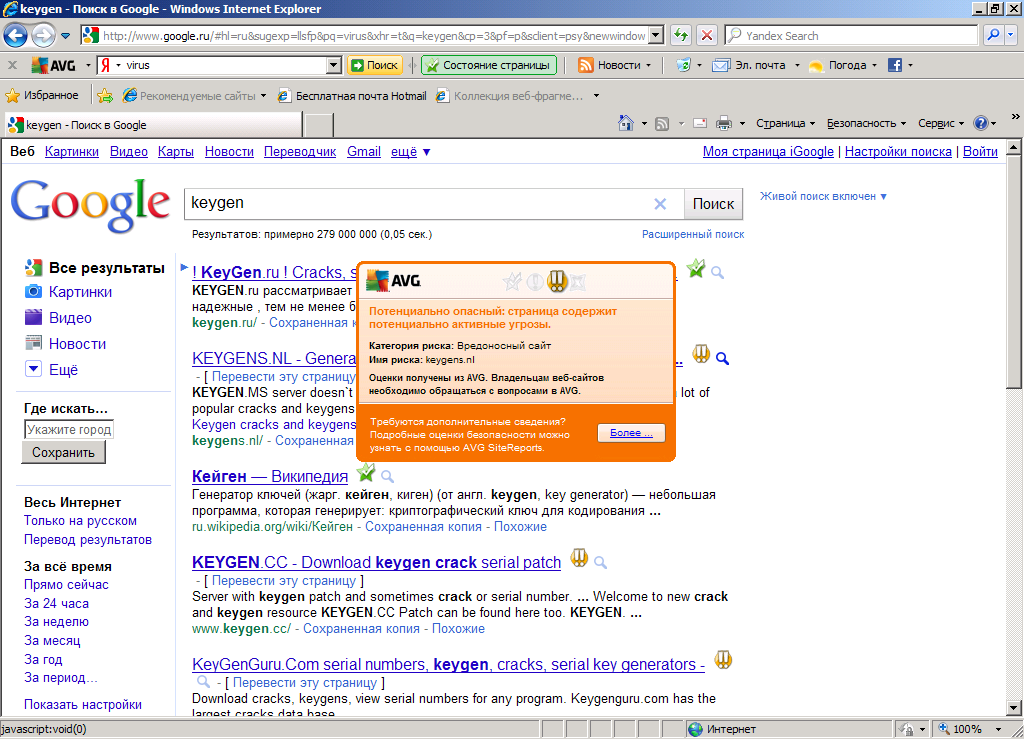Open KEYGEN.CC Download keygen crack result

click(x=376, y=562)
